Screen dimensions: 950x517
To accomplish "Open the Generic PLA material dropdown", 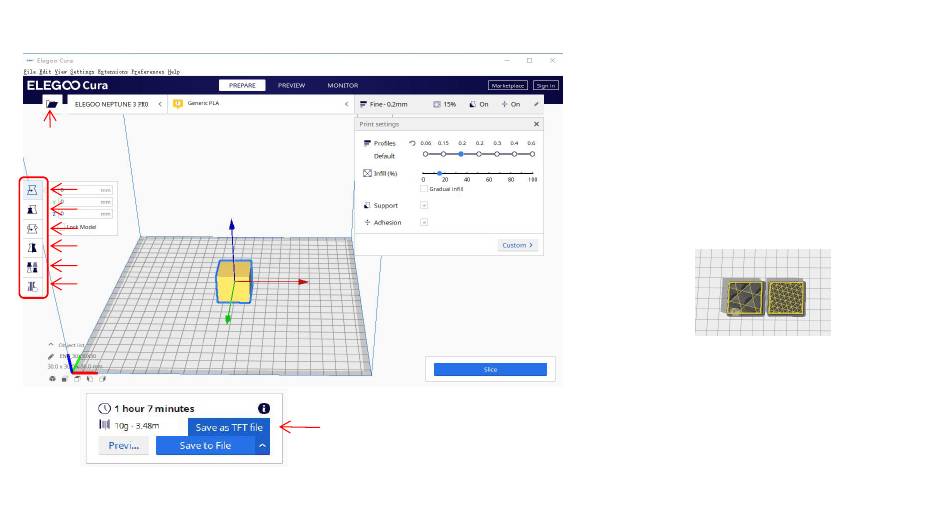I will (x=346, y=104).
